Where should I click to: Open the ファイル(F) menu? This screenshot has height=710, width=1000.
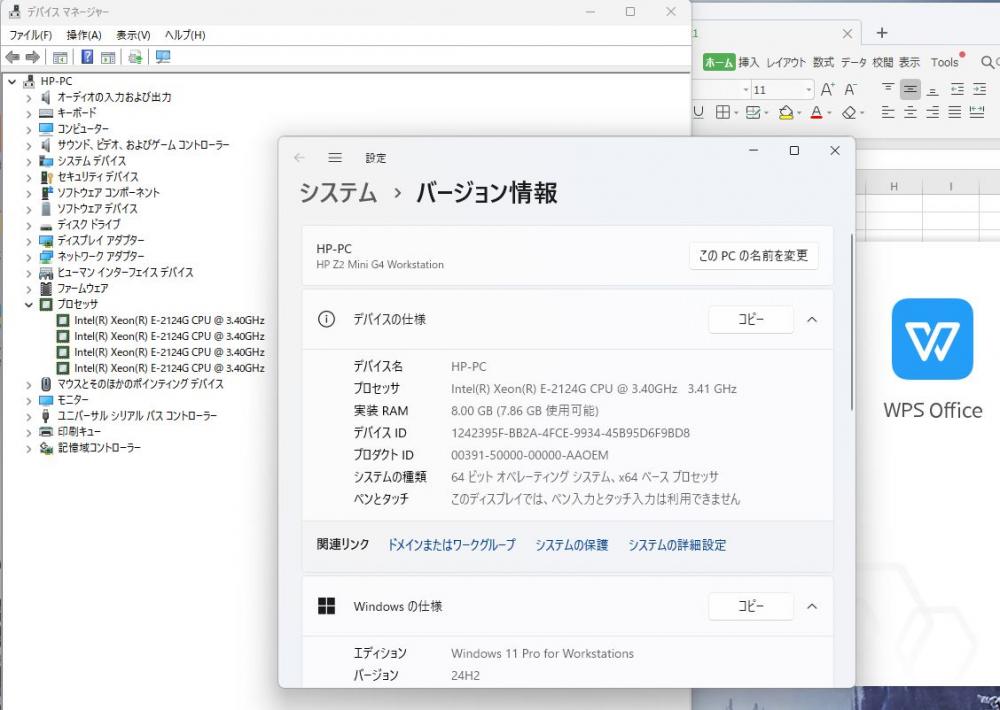click(x=31, y=35)
